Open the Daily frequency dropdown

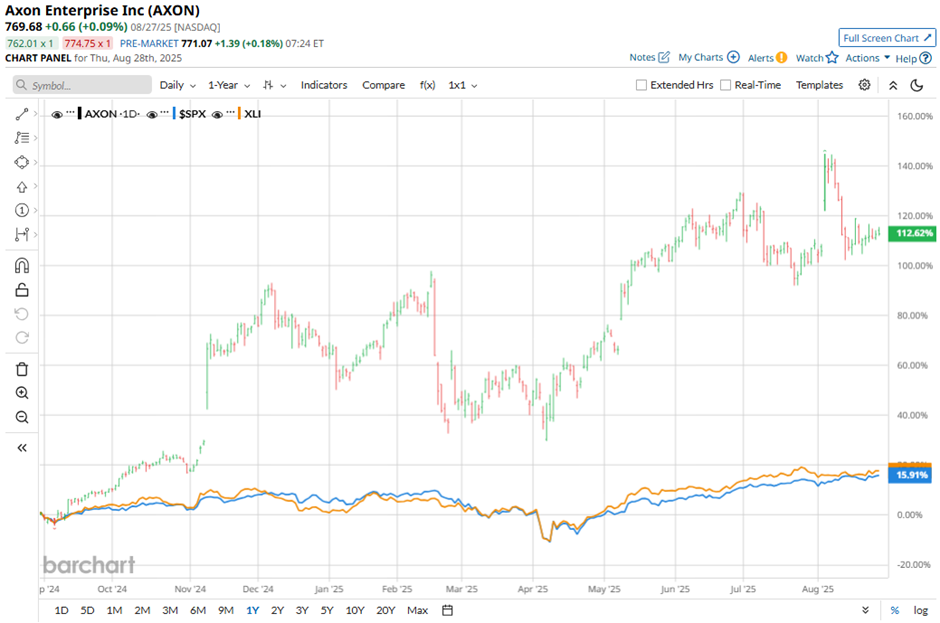pos(177,85)
